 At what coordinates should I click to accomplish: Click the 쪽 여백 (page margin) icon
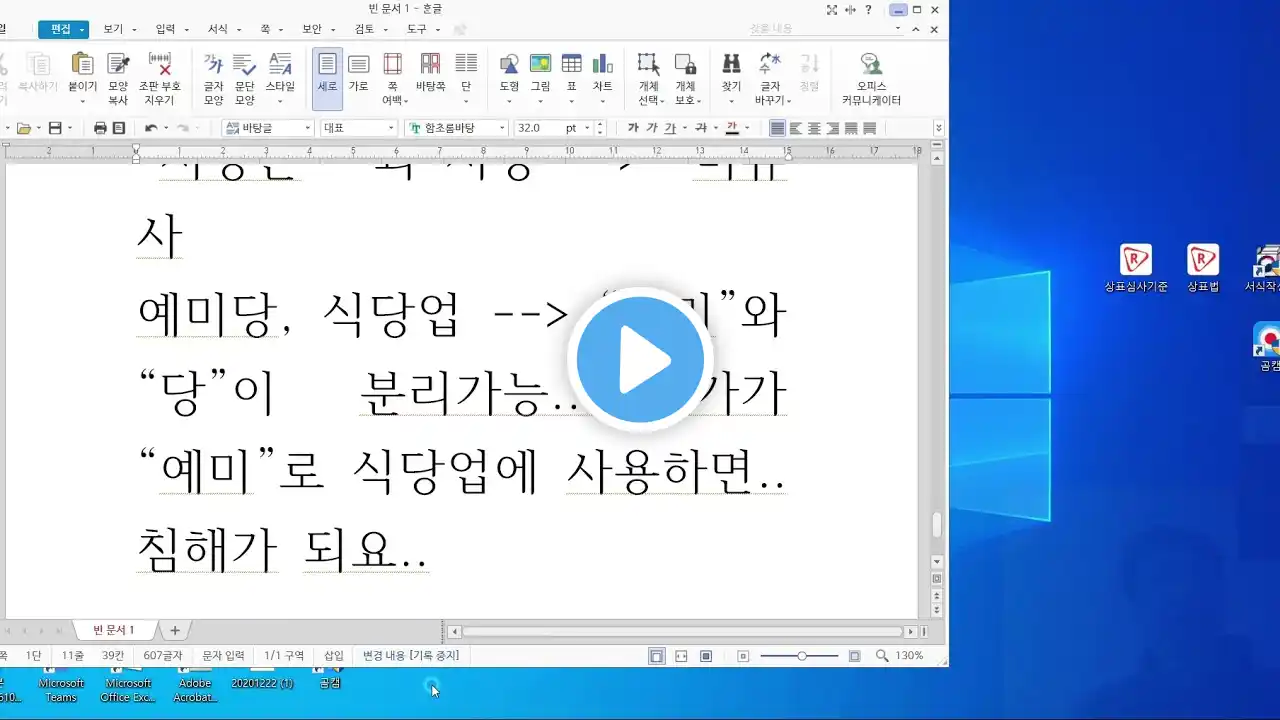[392, 64]
